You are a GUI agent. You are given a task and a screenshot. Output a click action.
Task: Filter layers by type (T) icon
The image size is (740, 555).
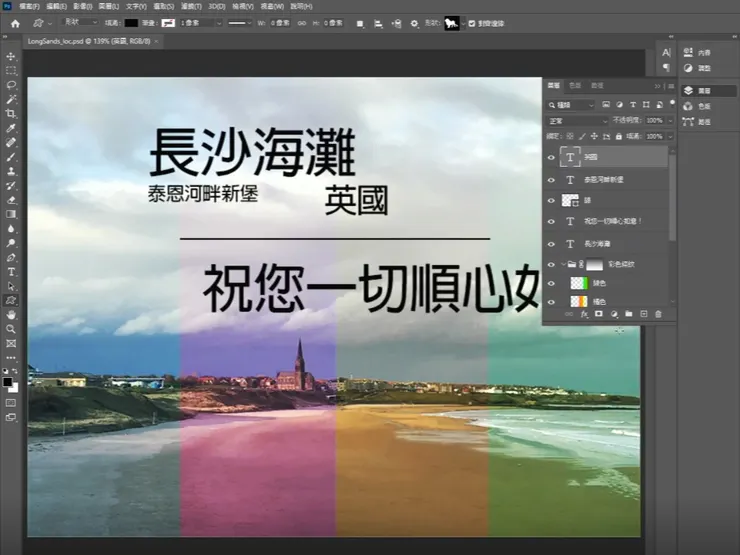[633, 105]
